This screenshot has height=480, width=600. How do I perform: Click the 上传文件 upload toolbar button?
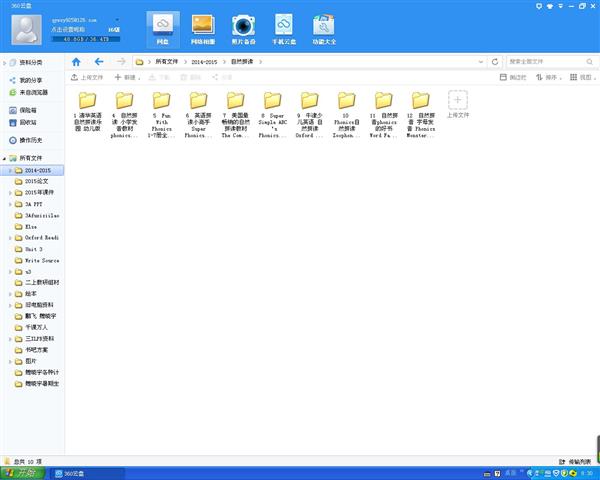point(87,77)
